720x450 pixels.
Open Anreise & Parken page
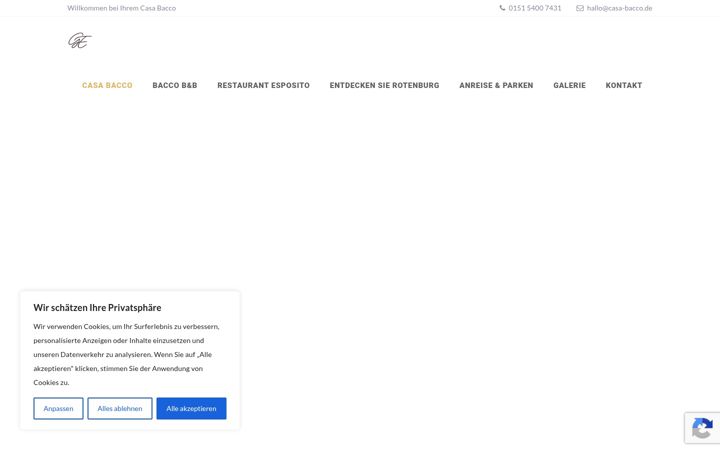coord(496,85)
